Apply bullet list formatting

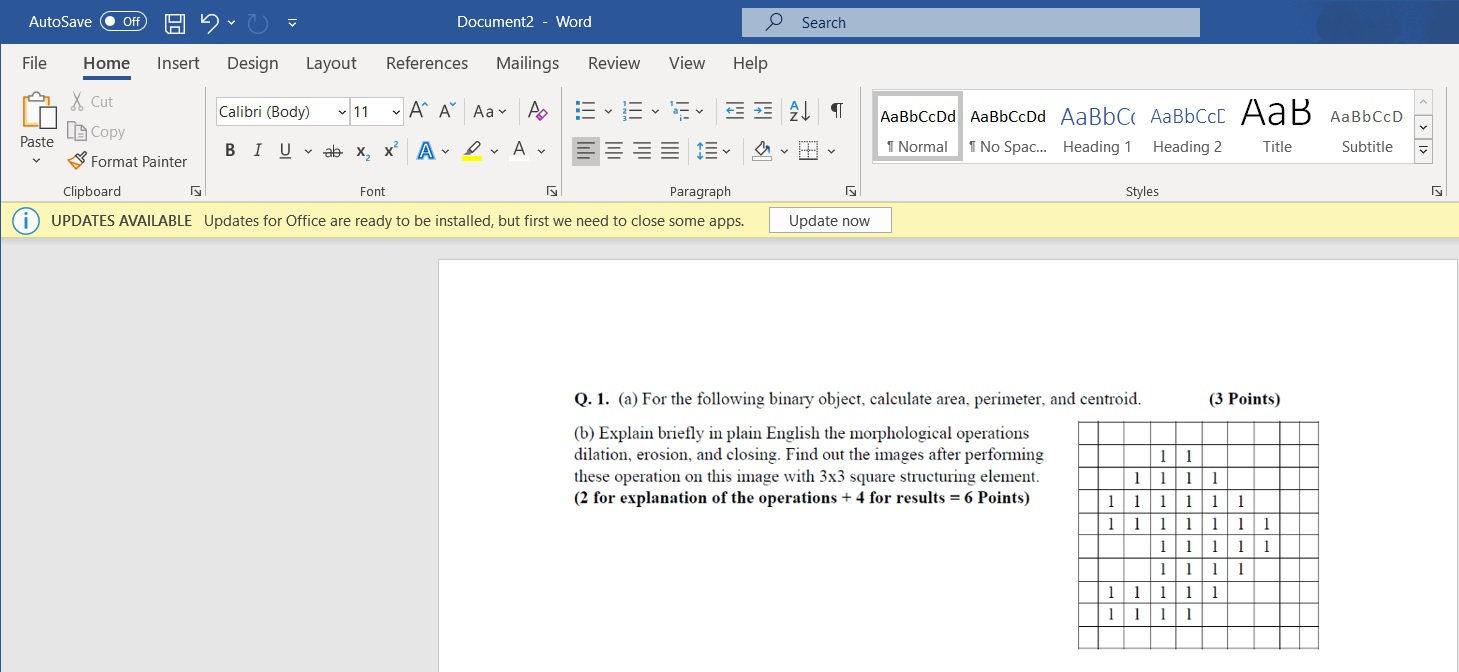(x=587, y=110)
